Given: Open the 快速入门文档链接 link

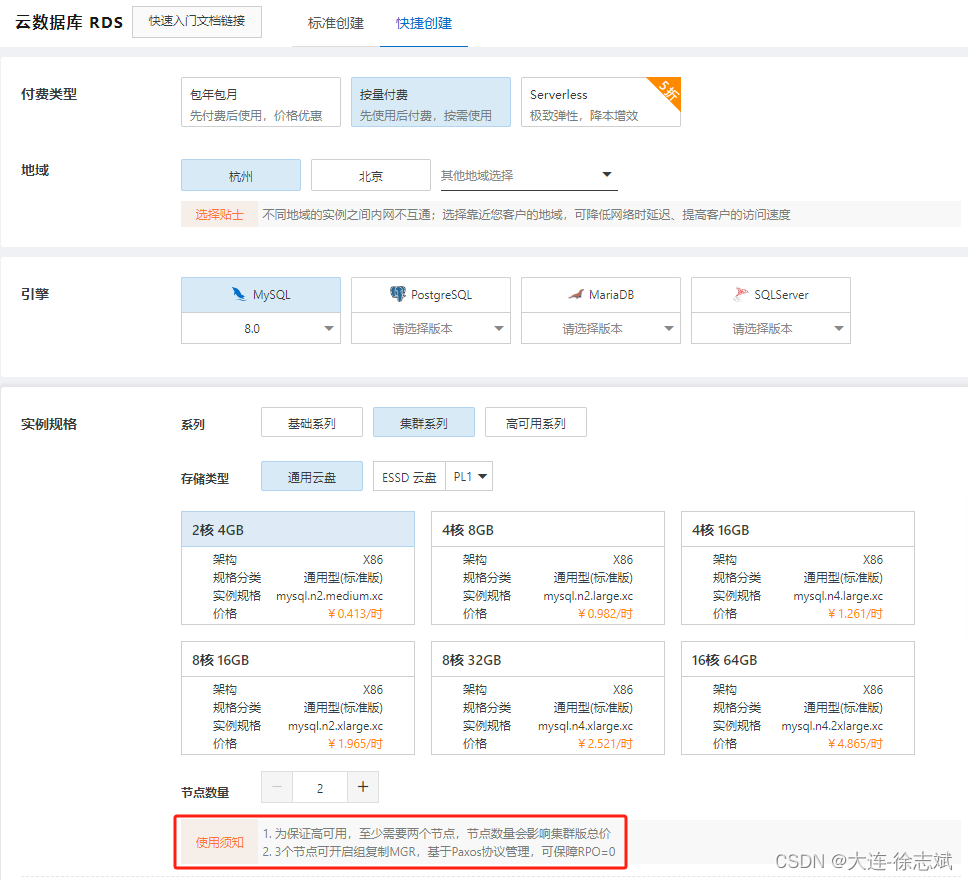Looking at the screenshot, I should coord(196,21).
